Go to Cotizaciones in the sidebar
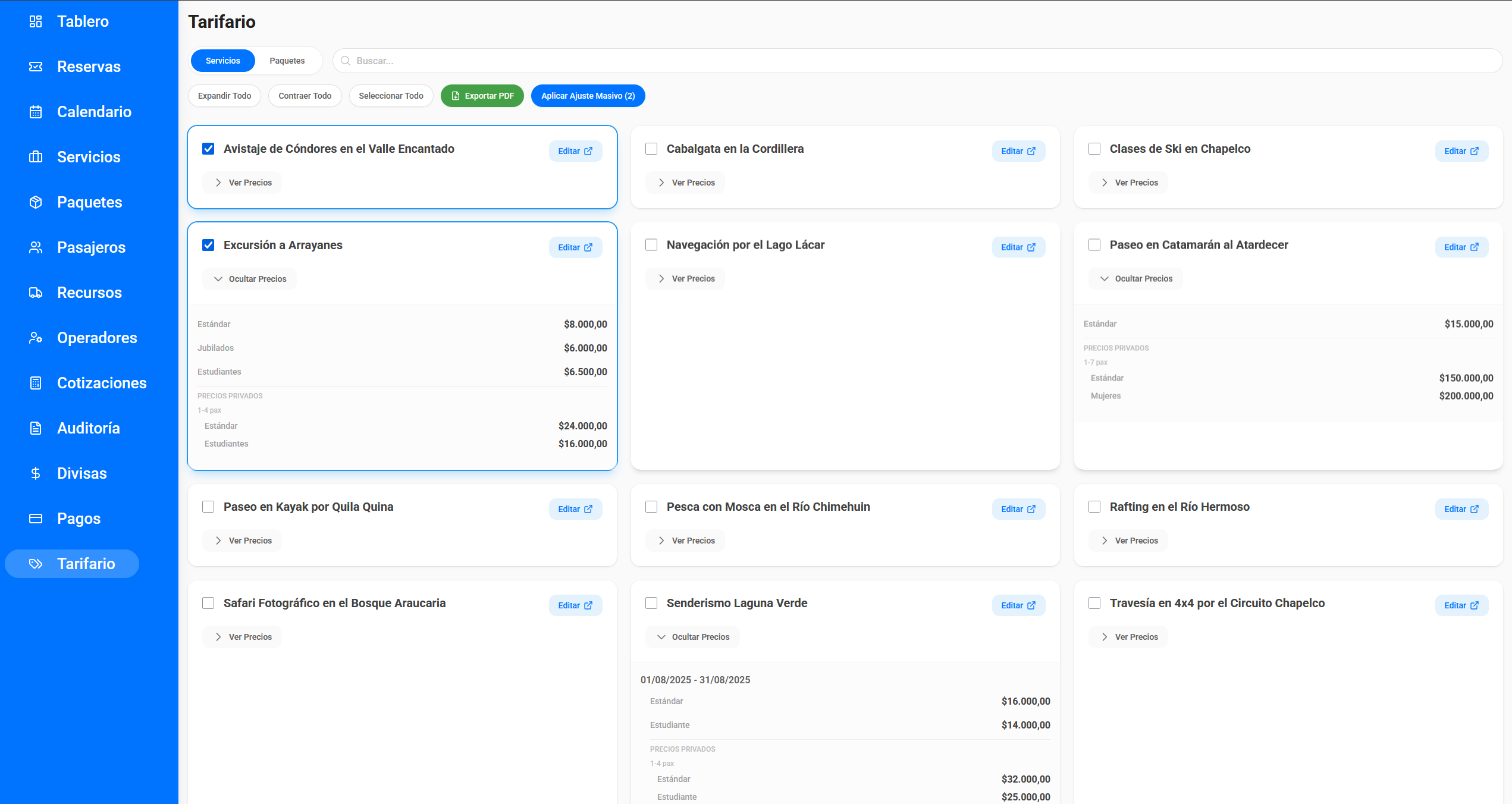 coord(102,383)
